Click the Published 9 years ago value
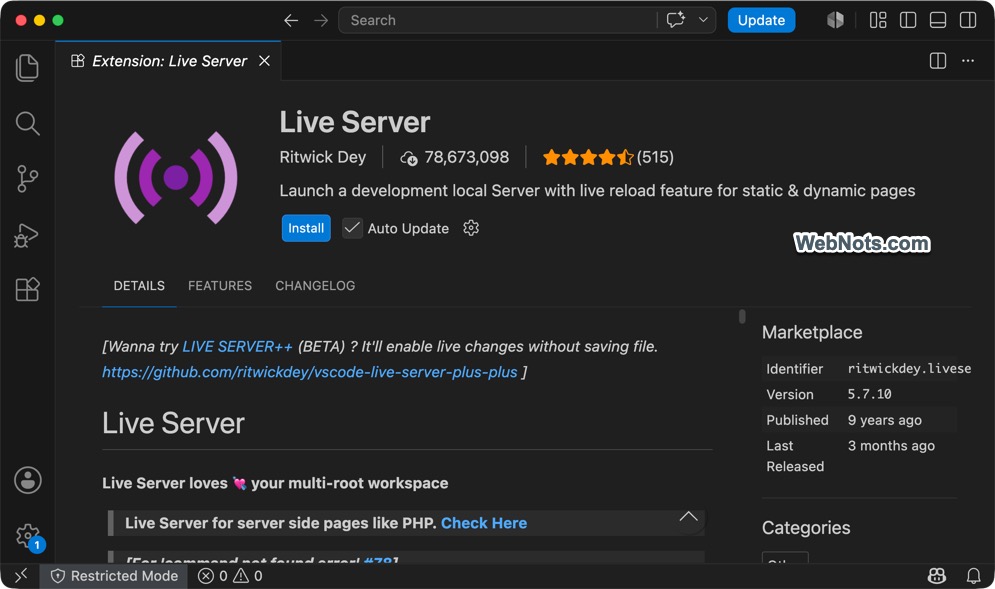 pyautogui.click(x=885, y=420)
